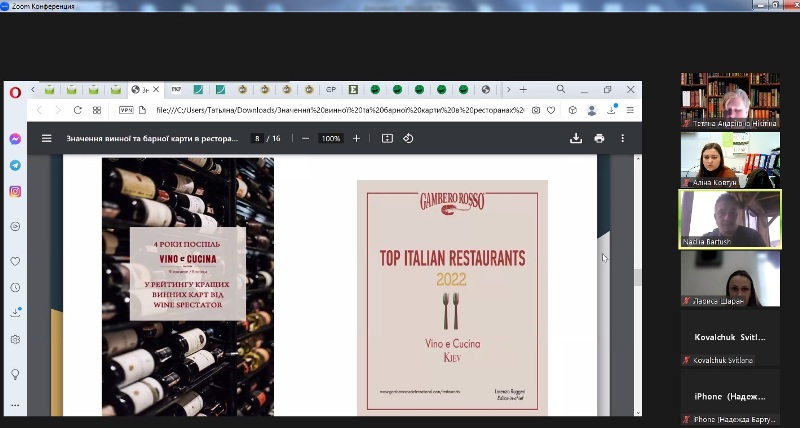Image resolution: width=800 pixels, height=428 pixels.
Task: Expand the sidebar three-dots more menu
Action: click(15, 404)
